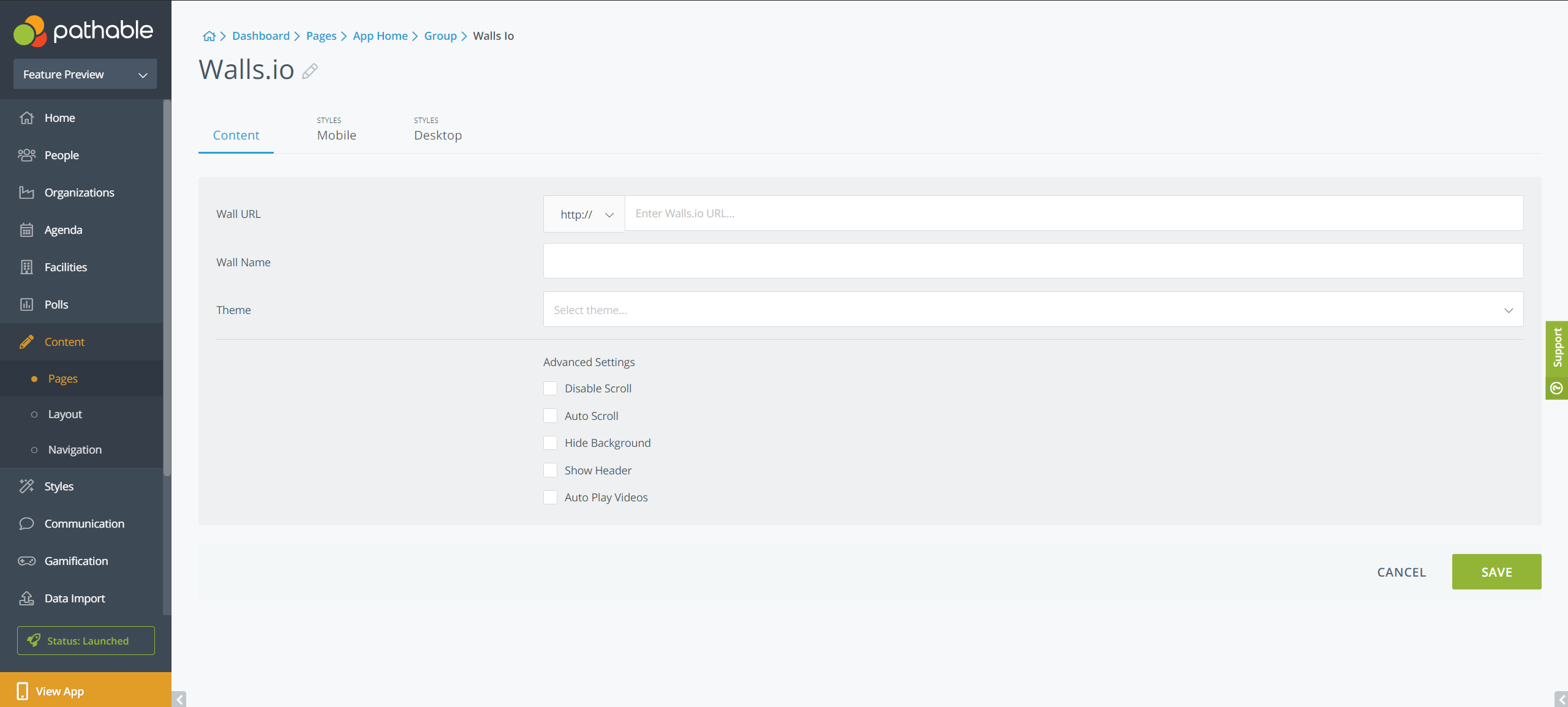Click the rocket icon in Status Launched
This screenshot has width=1568, height=707.
pos(34,640)
